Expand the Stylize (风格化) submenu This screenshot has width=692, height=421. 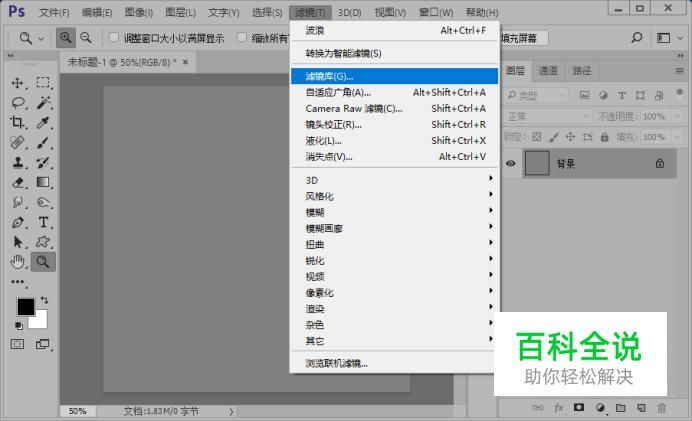tap(393, 196)
